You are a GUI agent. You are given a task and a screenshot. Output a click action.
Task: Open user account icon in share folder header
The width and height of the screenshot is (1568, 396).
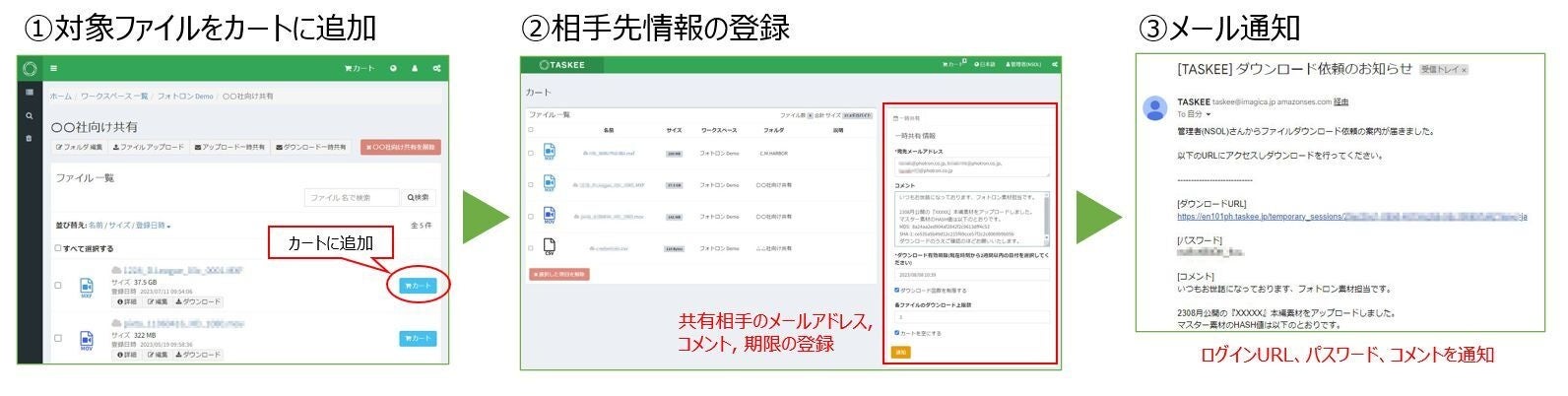pos(415,69)
